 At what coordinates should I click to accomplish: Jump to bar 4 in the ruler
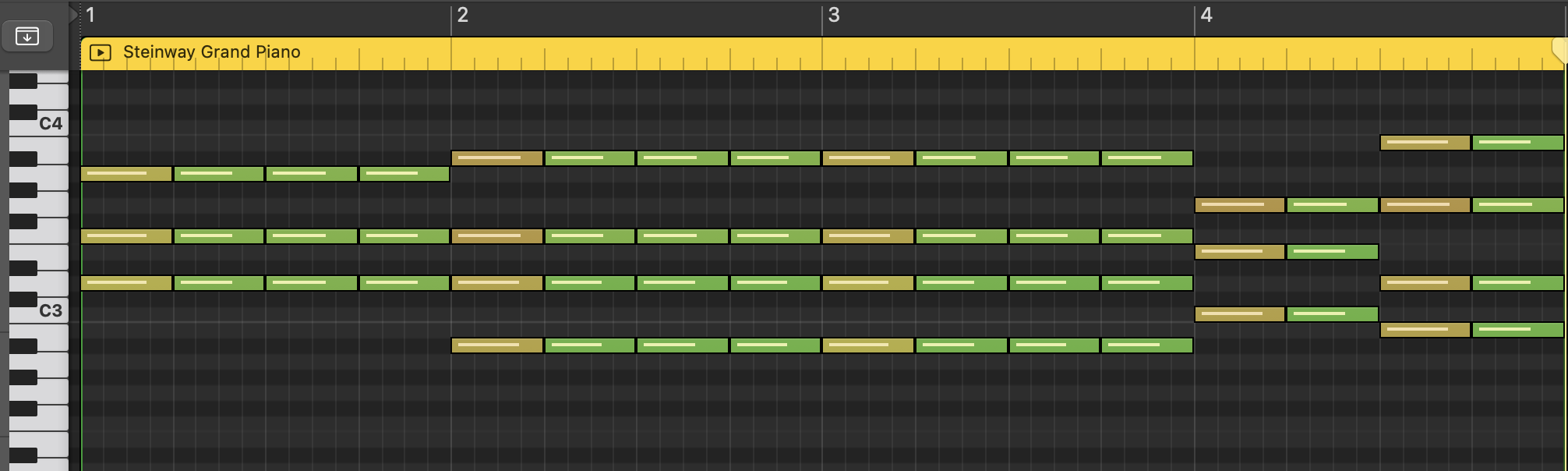click(x=1206, y=15)
